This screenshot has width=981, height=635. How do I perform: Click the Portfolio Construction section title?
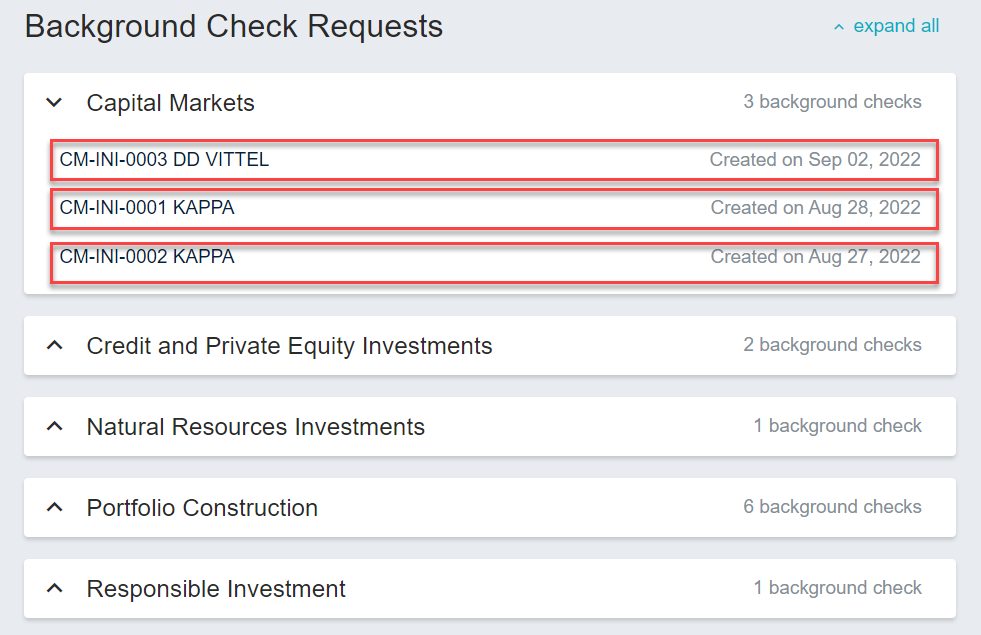tap(202, 508)
